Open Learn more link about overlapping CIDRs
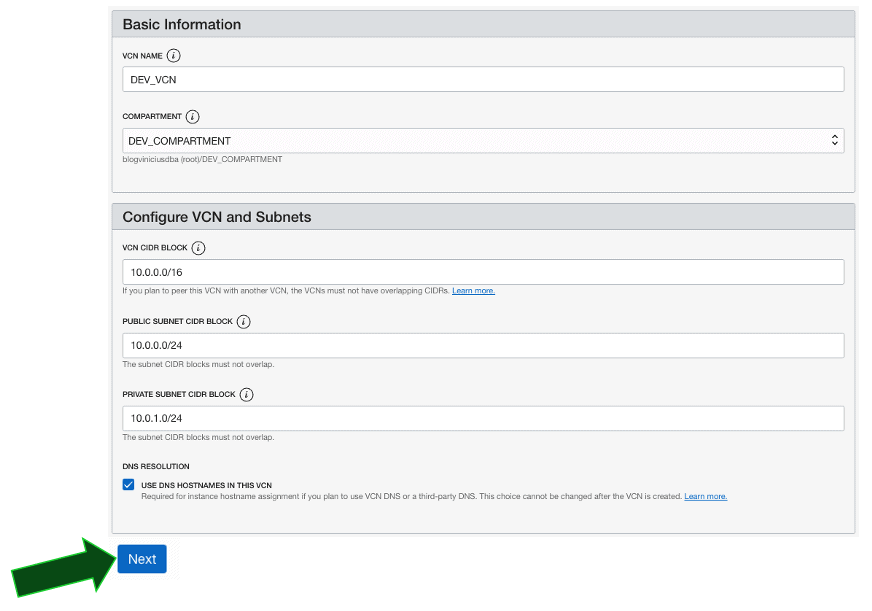872x611 pixels. coord(473,291)
